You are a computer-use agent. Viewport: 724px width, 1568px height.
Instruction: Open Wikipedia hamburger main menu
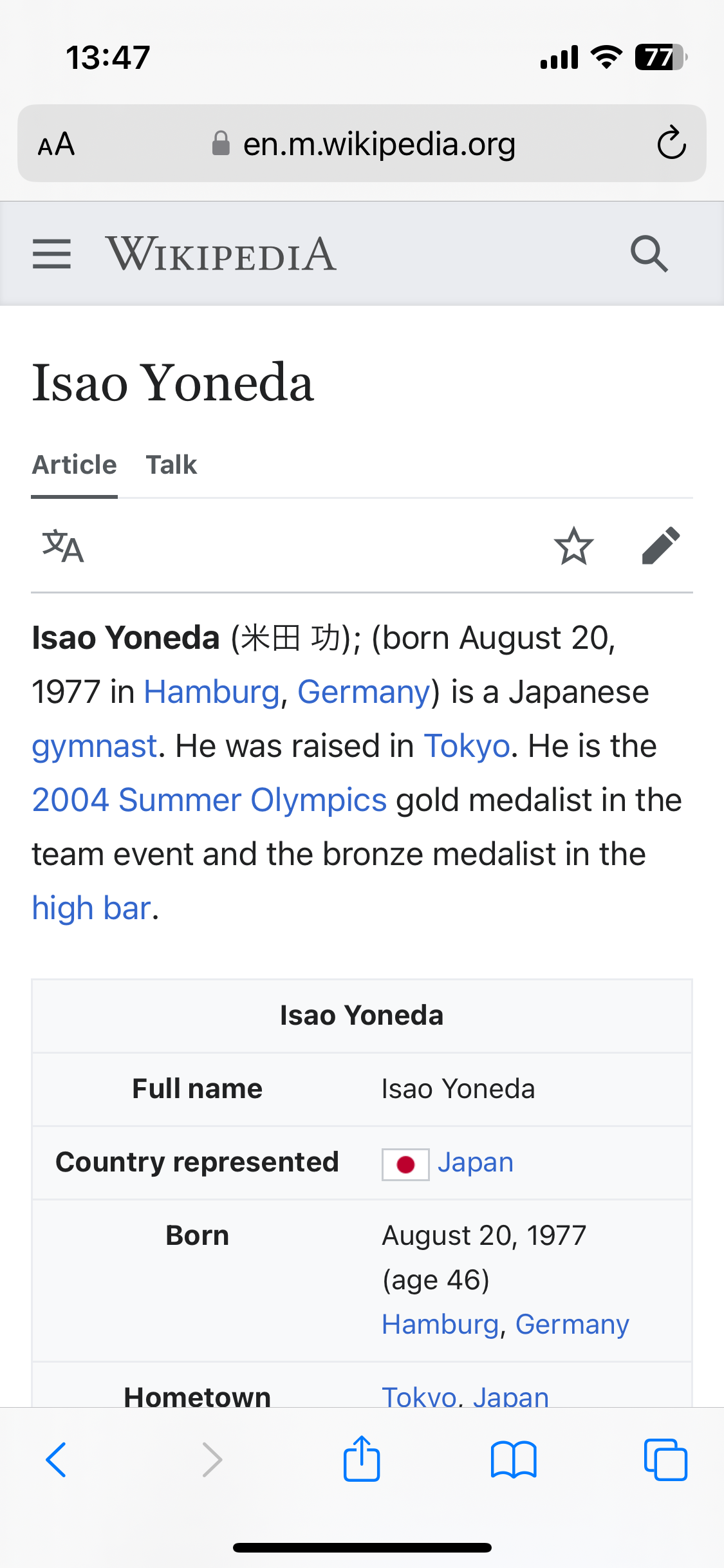[x=51, y=254]
